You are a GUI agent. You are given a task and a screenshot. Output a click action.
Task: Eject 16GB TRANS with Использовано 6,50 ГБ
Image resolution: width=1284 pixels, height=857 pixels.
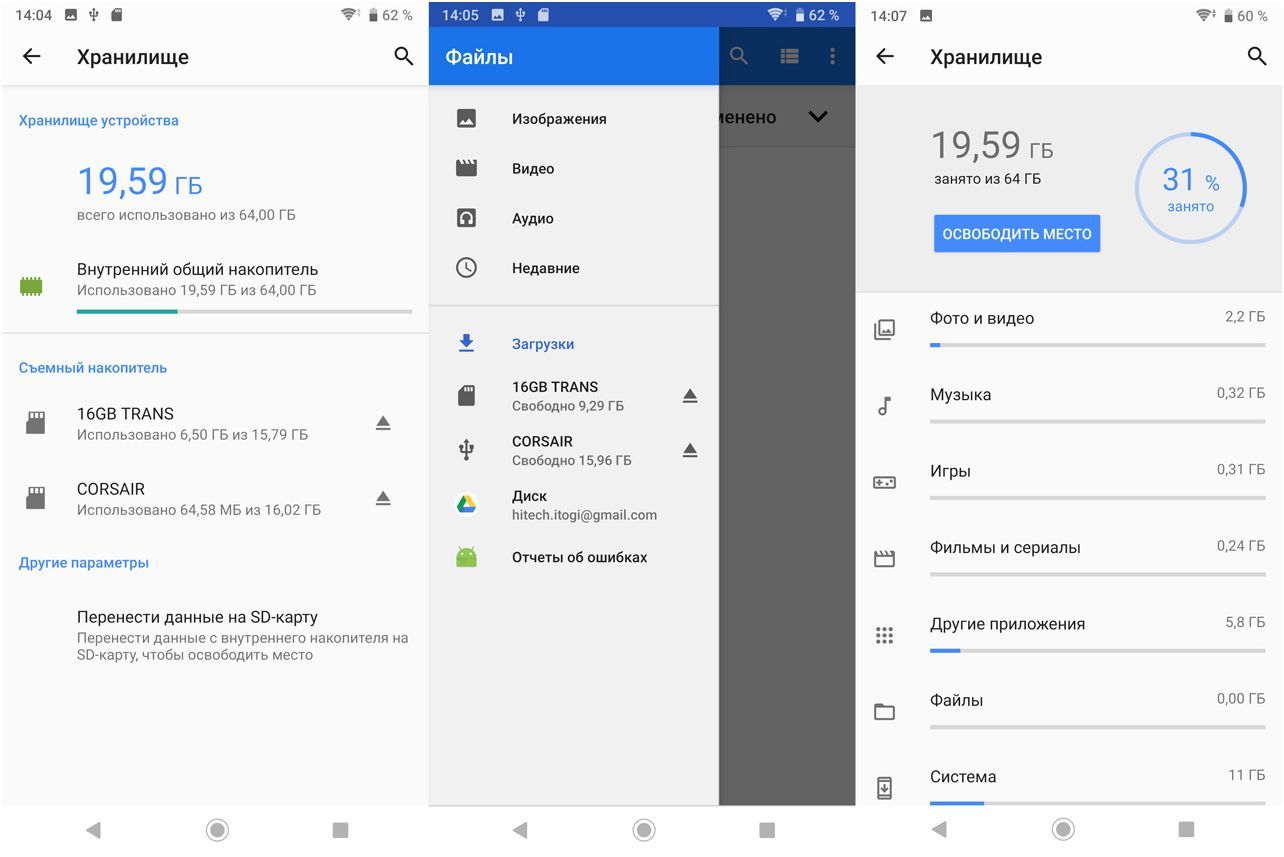tap(383, 423)
